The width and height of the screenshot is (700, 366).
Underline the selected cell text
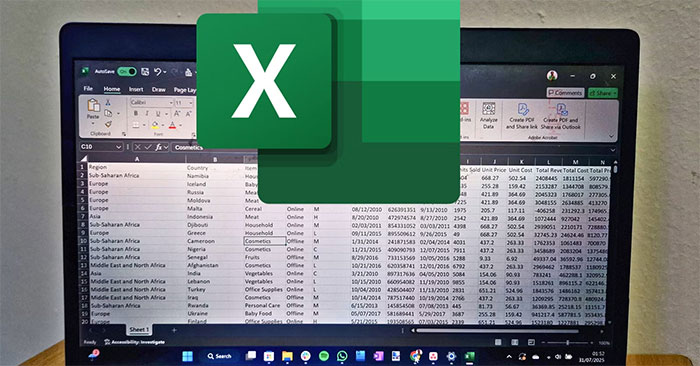(x=157, y=114)
